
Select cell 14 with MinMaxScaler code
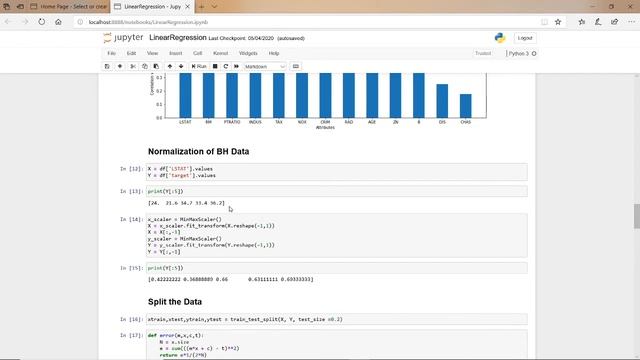(x=336, y=236)
